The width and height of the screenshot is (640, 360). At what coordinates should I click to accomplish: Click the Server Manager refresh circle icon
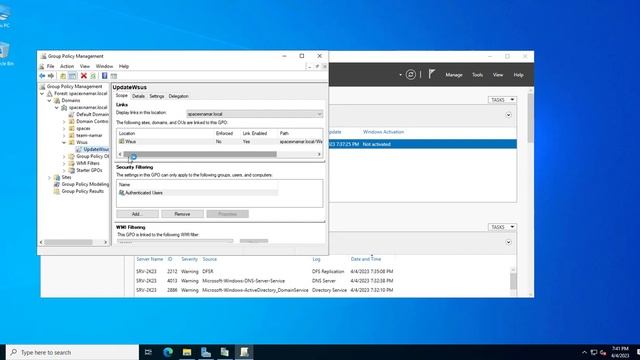pos(411,74)
